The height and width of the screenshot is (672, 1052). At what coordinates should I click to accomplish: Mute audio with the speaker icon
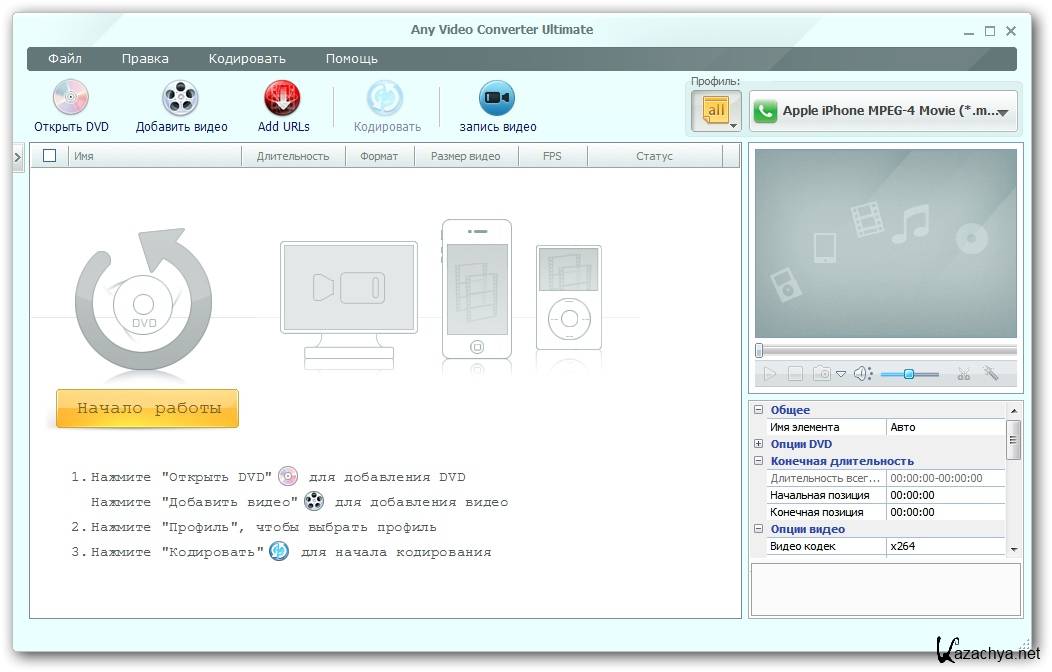click(x=862, y=374)
